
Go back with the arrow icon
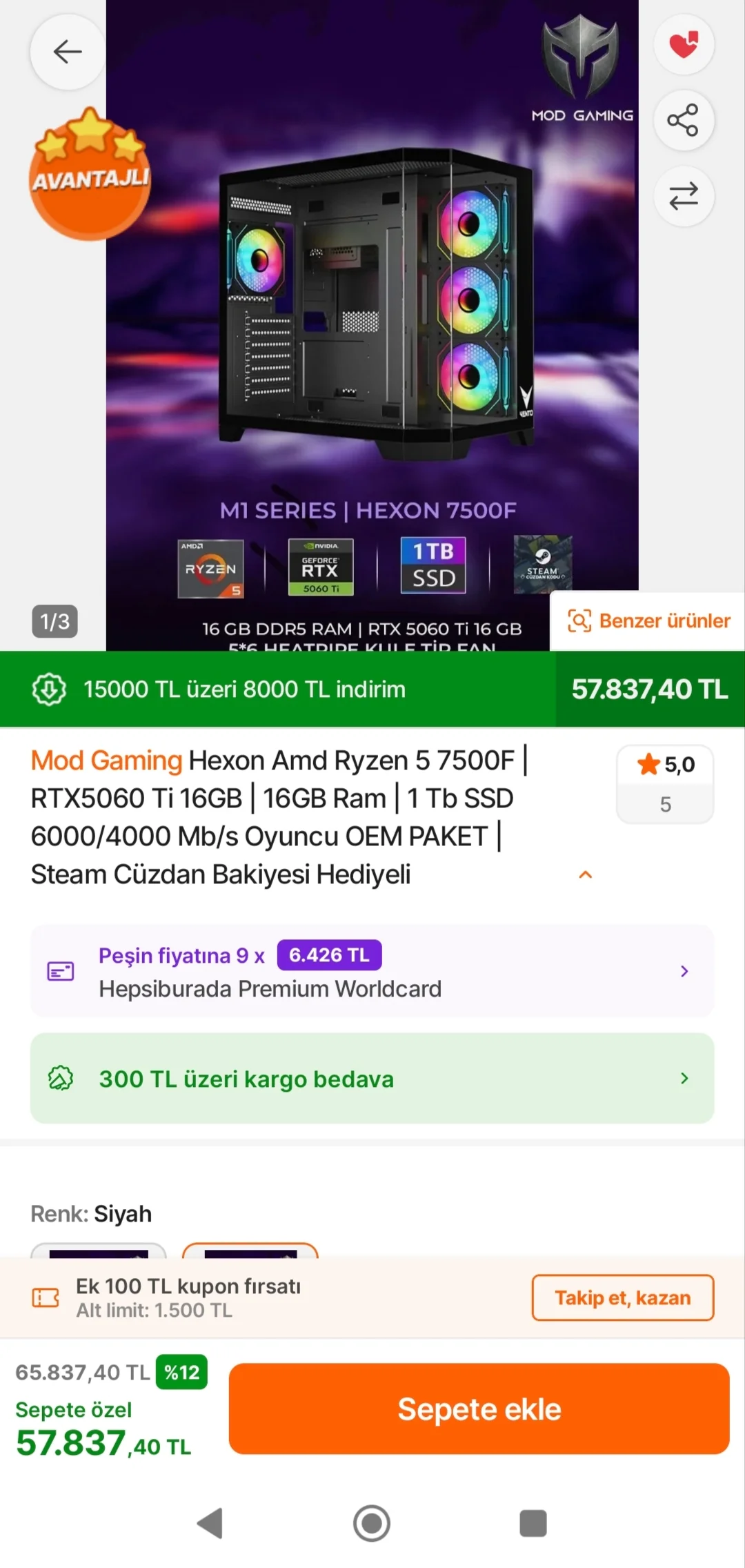(x=68, y=52)
